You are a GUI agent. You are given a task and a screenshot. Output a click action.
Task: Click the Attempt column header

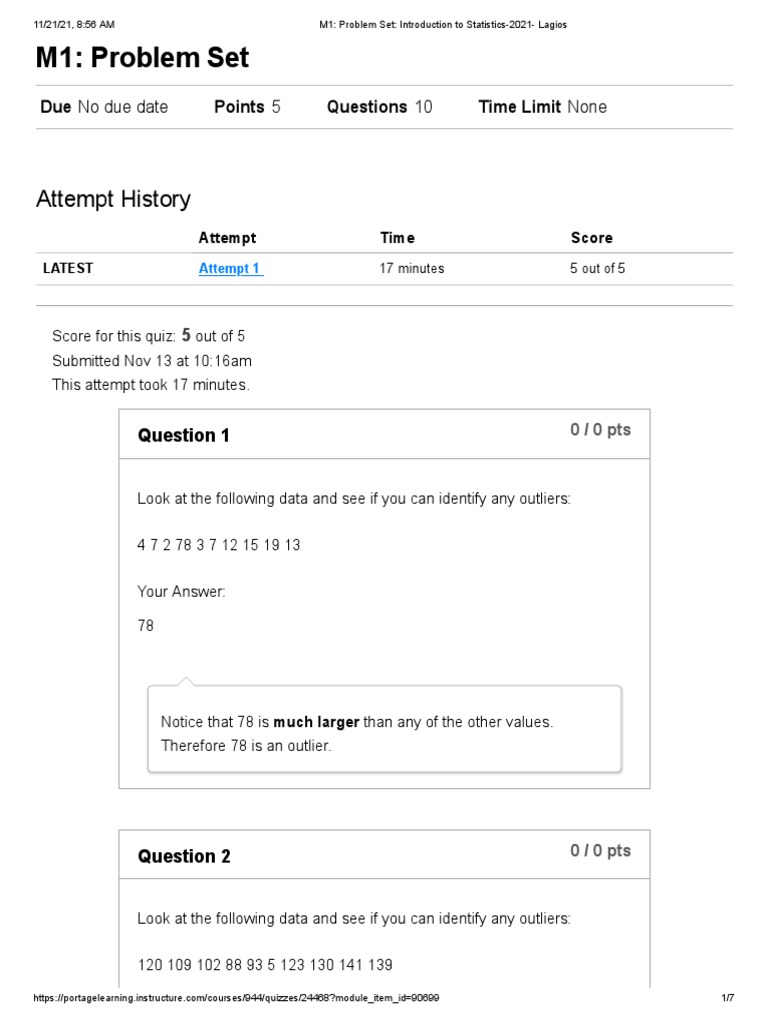pyautogui.click(x=227, y=238)
